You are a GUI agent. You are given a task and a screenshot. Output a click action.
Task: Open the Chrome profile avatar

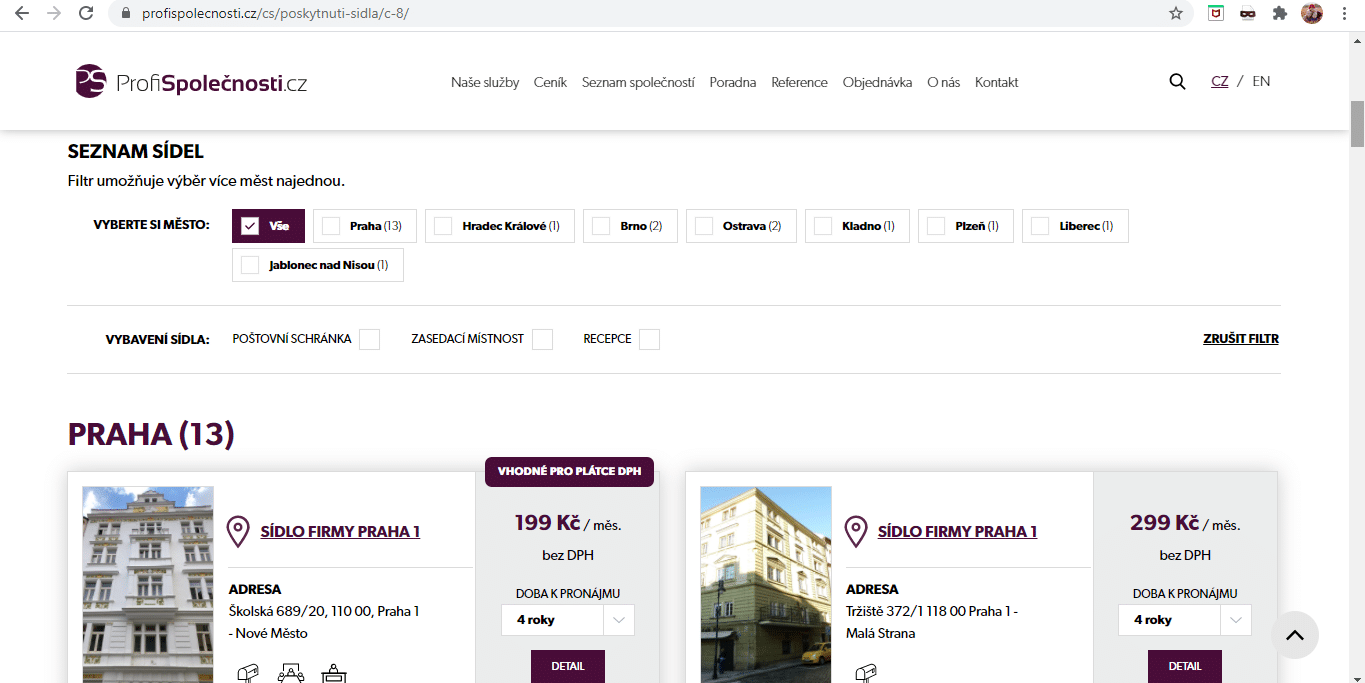[x=1312, y=13]
